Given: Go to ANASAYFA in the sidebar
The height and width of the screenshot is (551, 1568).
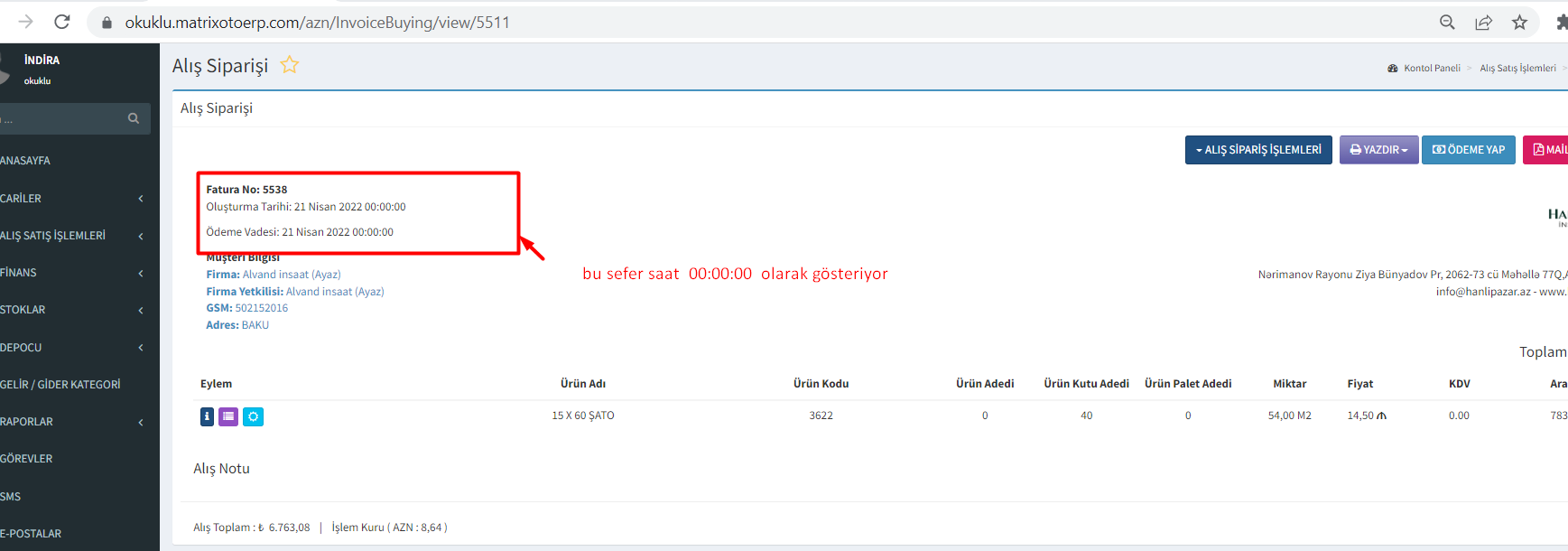Looking at the screenshot, I should 25,161.
